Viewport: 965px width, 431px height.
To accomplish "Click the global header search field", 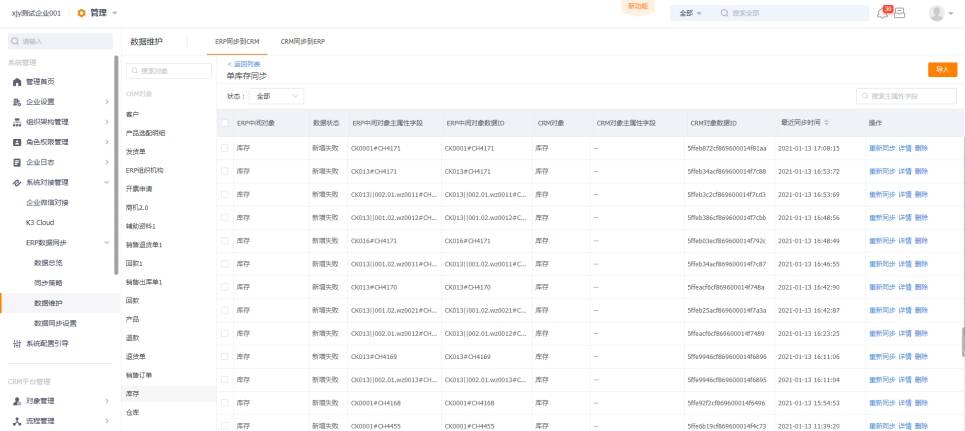I will tap(791, 13).
